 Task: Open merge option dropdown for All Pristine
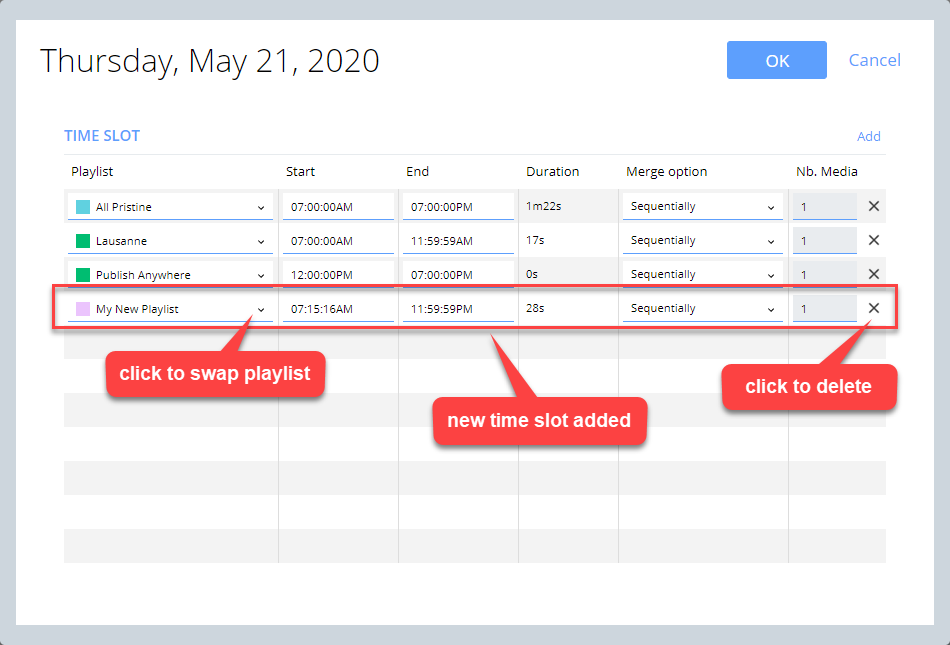770,206
